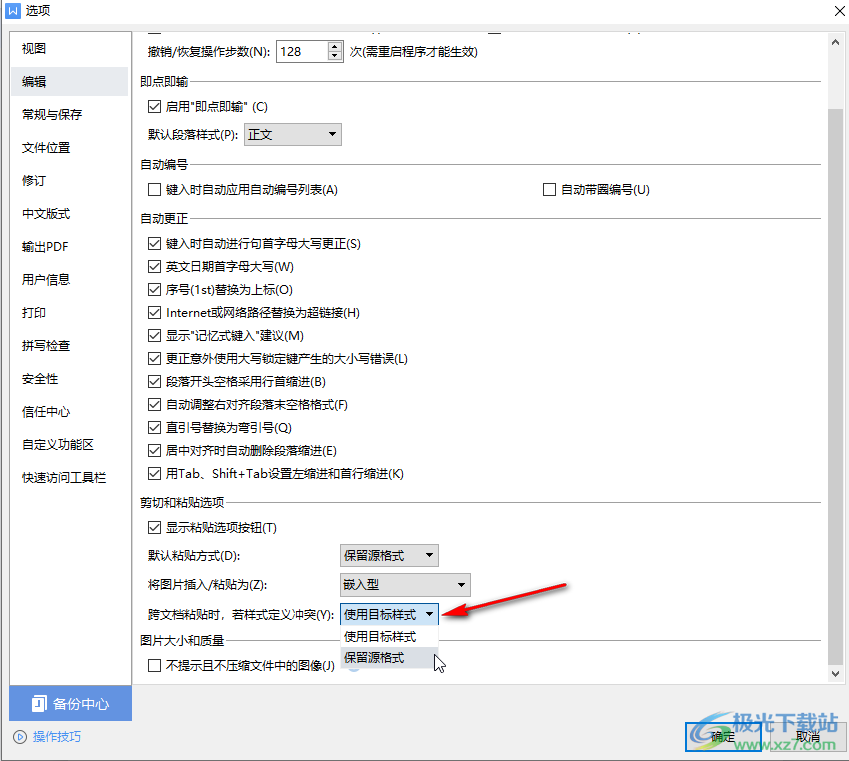Image resolution: width=849 pixels, height=761 pixels.
Task: Open the 默认粘贴方式 dropdown
Action: tap(389, 556)
